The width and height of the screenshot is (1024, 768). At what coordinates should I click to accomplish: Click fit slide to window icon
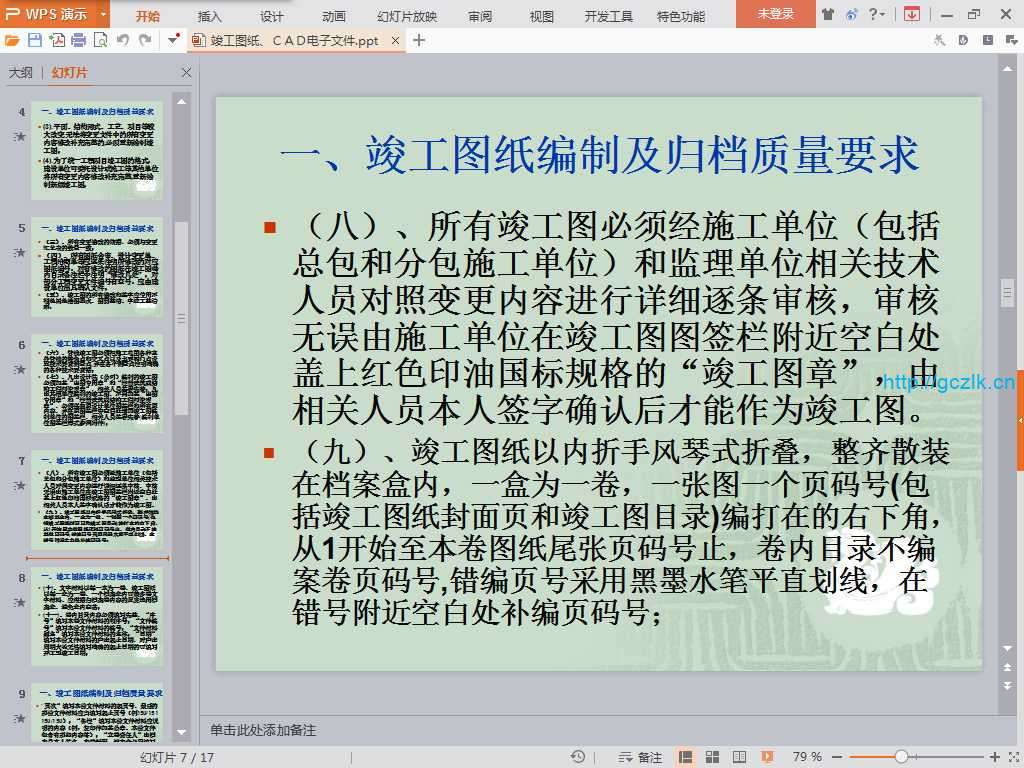pyautogui.click(x=1011, y=757)
